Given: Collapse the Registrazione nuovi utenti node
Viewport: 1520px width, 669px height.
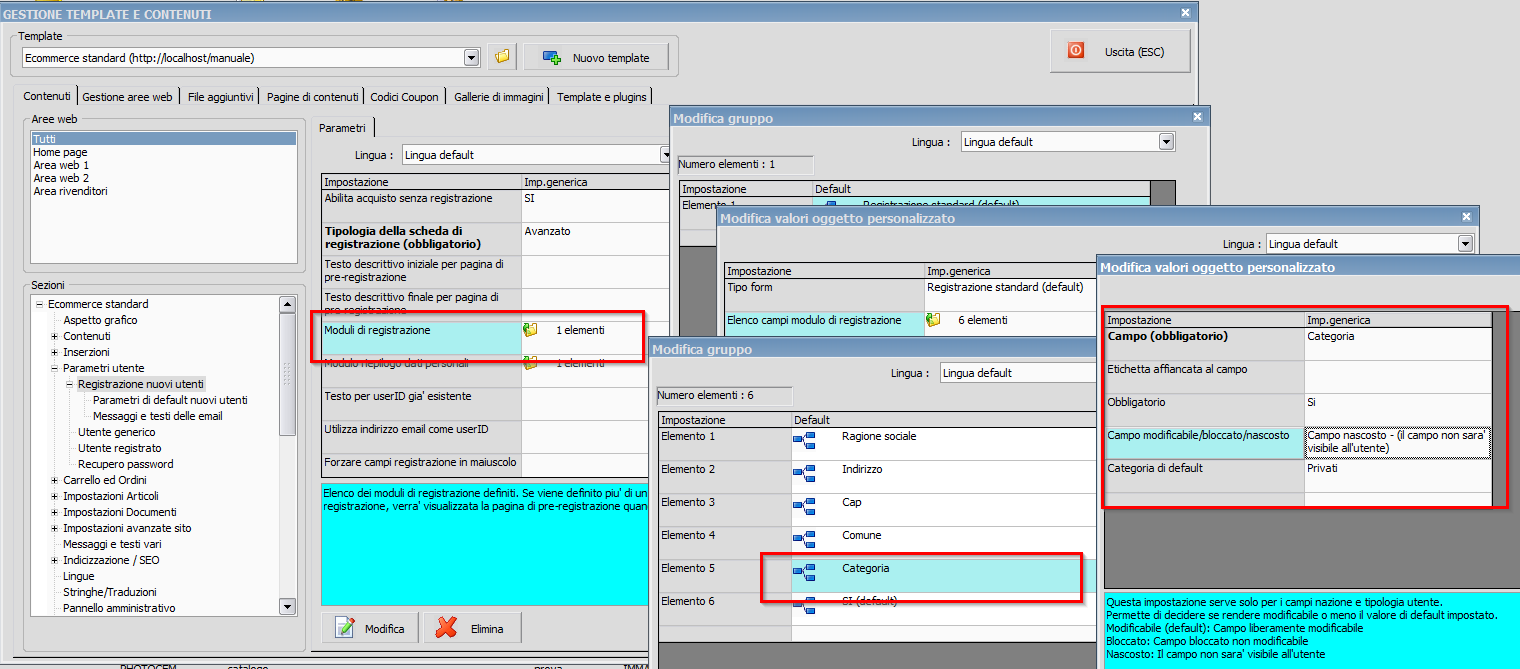Looking at the screenshot, I should pyautogui.click(x=69, y=384).
